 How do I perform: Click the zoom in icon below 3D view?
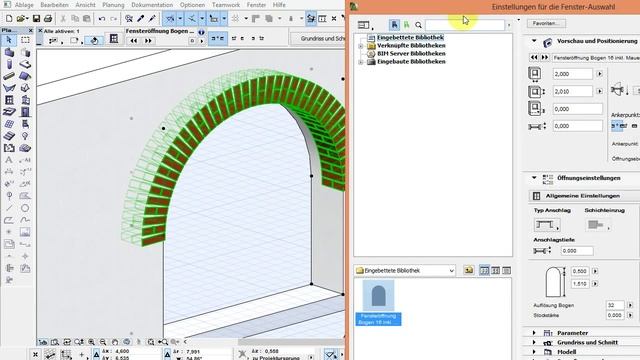point(91,342)
